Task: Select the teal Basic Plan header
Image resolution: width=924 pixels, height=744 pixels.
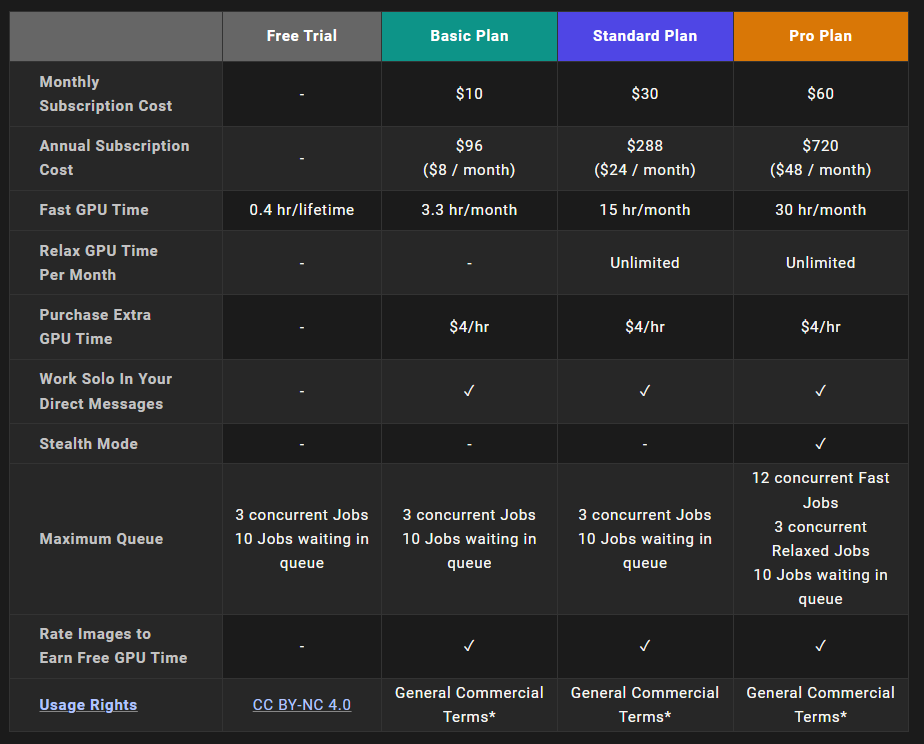Action: click(469, 36)
